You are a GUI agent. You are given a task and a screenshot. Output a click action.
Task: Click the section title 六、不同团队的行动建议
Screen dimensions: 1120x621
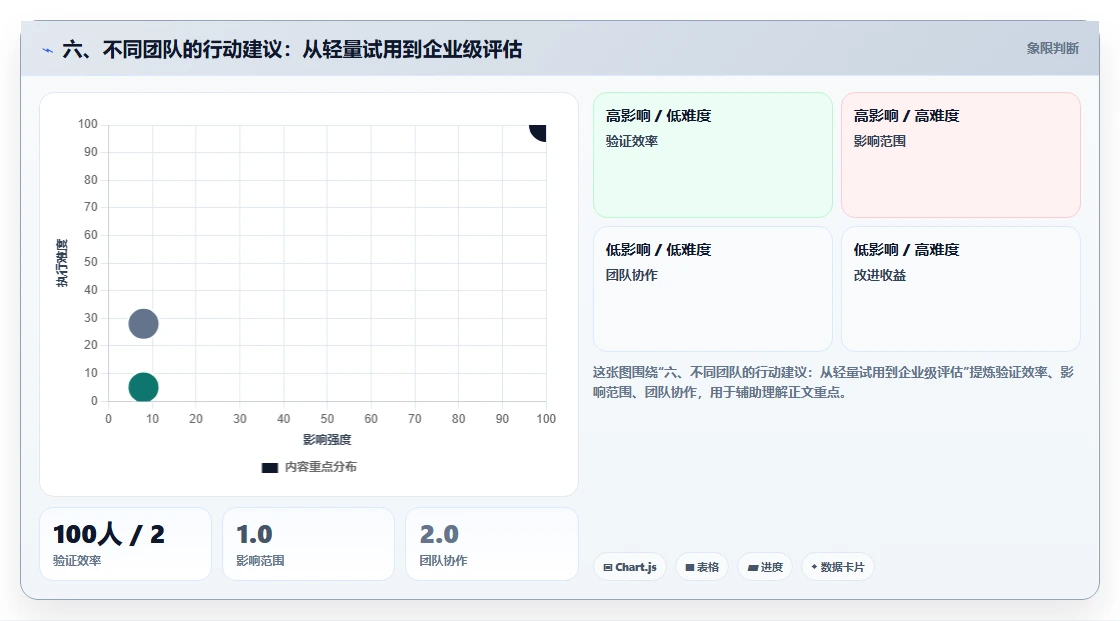(292, 49)
